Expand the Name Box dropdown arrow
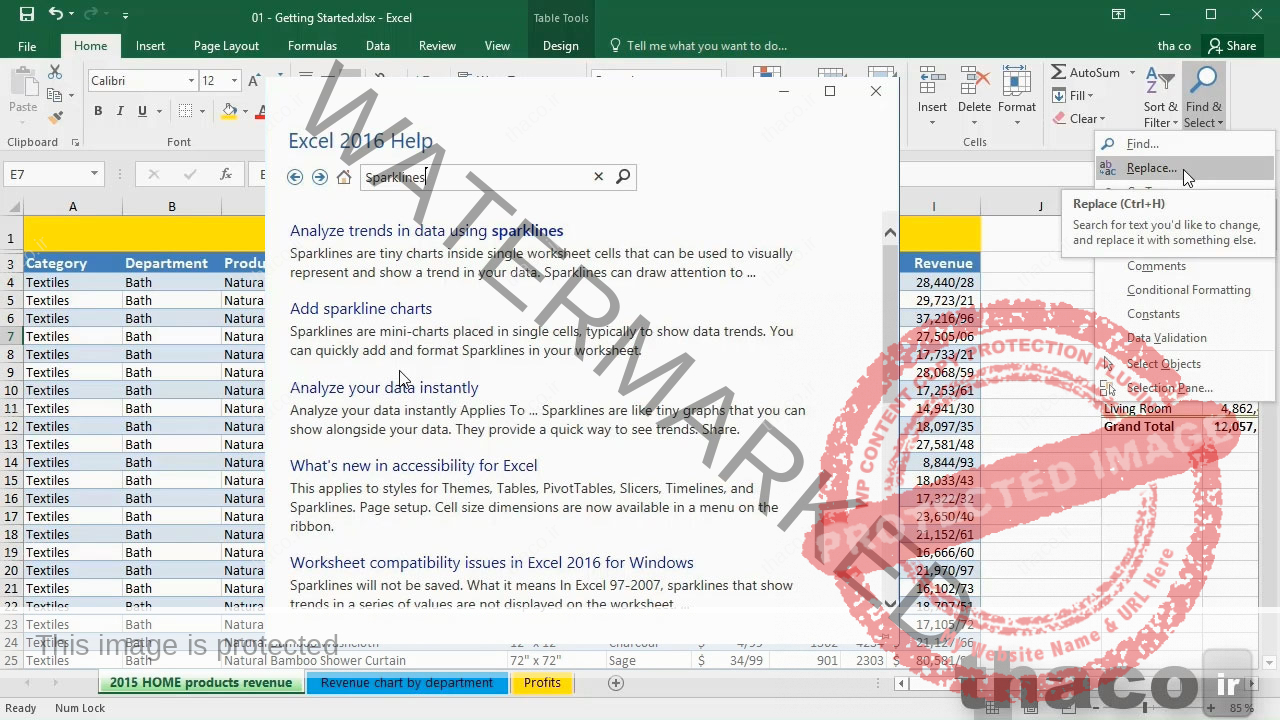1280x720 pixels. 94,174
